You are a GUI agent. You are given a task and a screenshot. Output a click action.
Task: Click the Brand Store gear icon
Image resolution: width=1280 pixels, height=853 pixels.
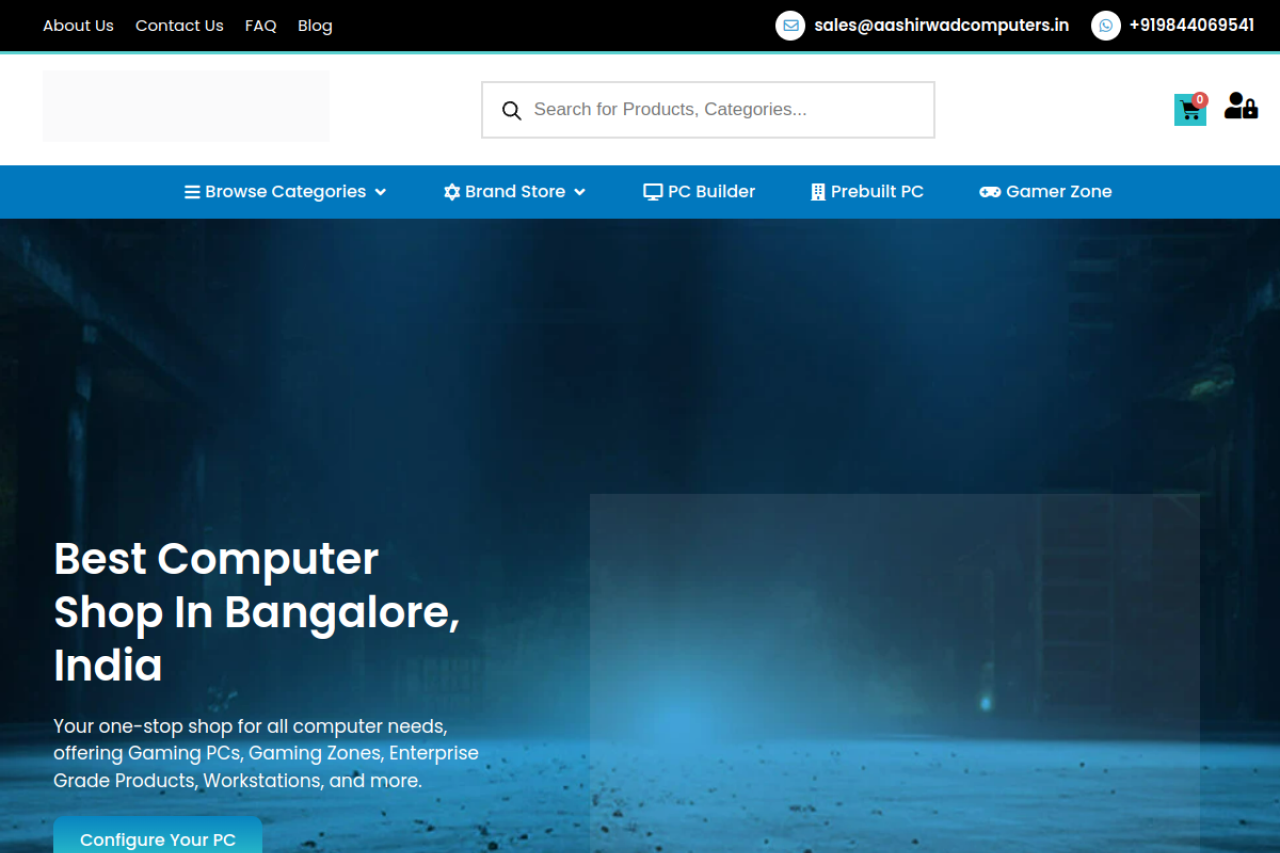coord(452,192)
